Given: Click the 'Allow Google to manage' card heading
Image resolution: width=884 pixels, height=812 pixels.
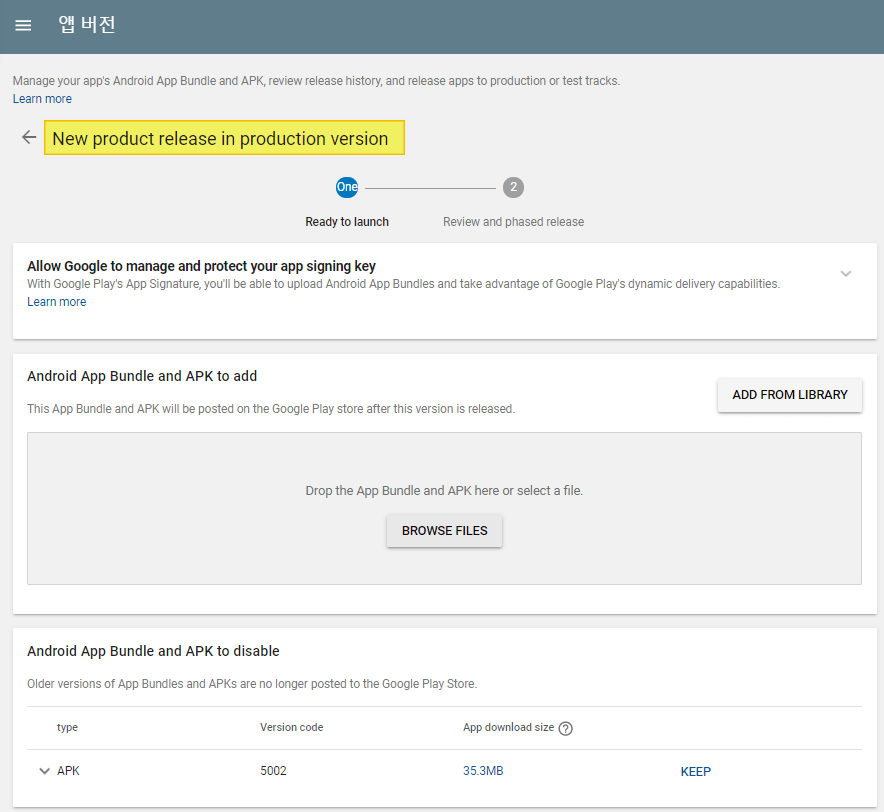Looking at the screenshot, I should click(201, 266).
